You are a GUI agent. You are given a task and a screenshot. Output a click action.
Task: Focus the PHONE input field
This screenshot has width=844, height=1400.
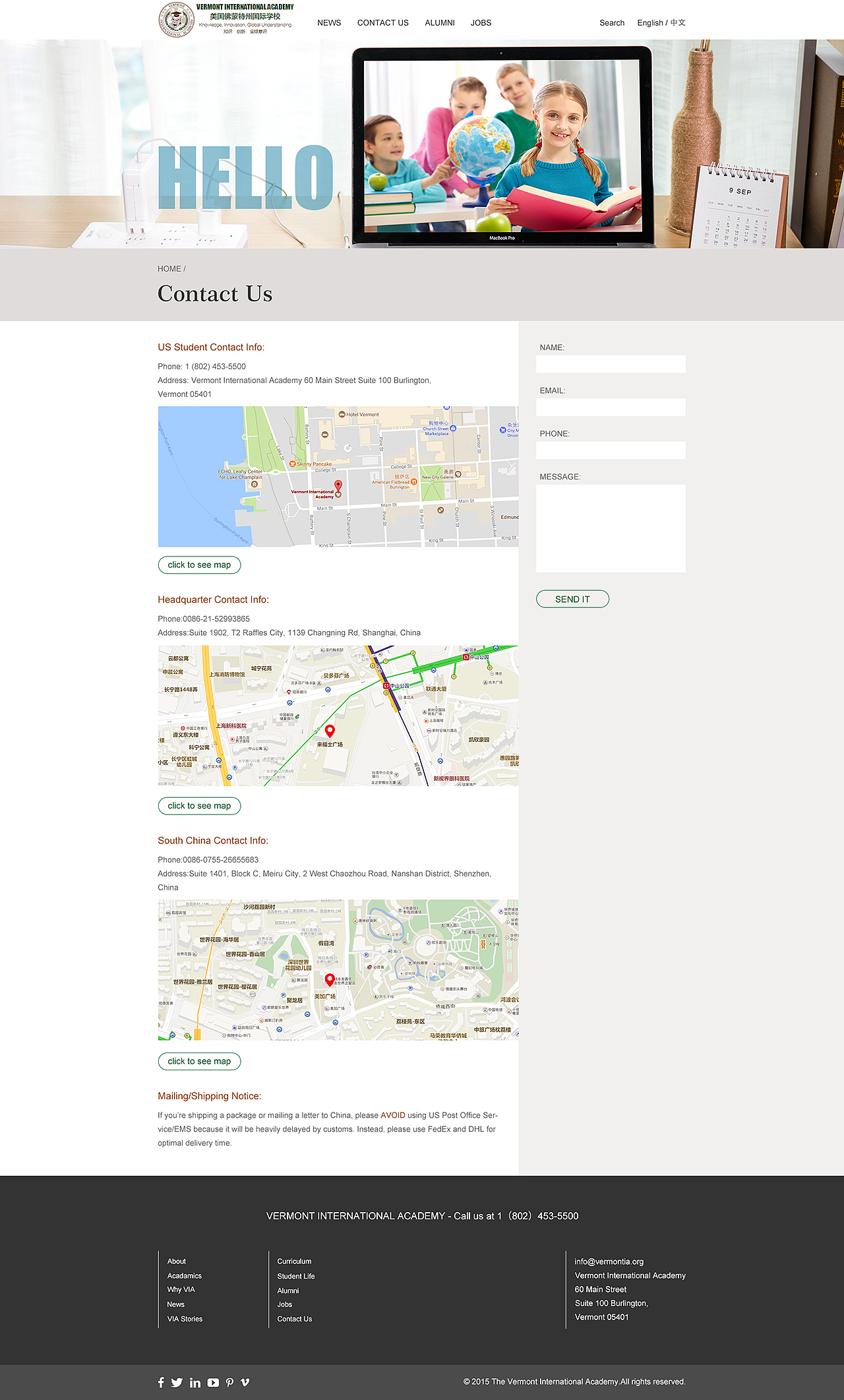coord(611,450)
